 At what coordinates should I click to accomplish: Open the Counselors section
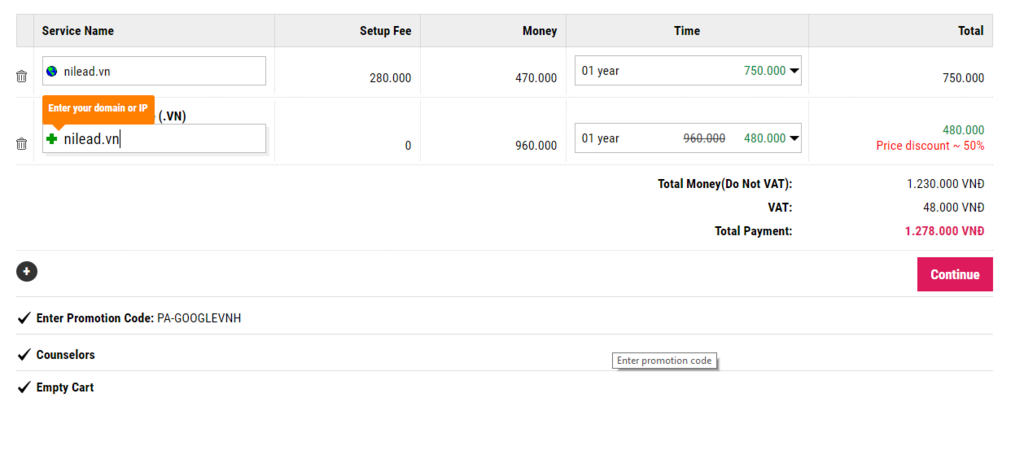click(65, 355)
